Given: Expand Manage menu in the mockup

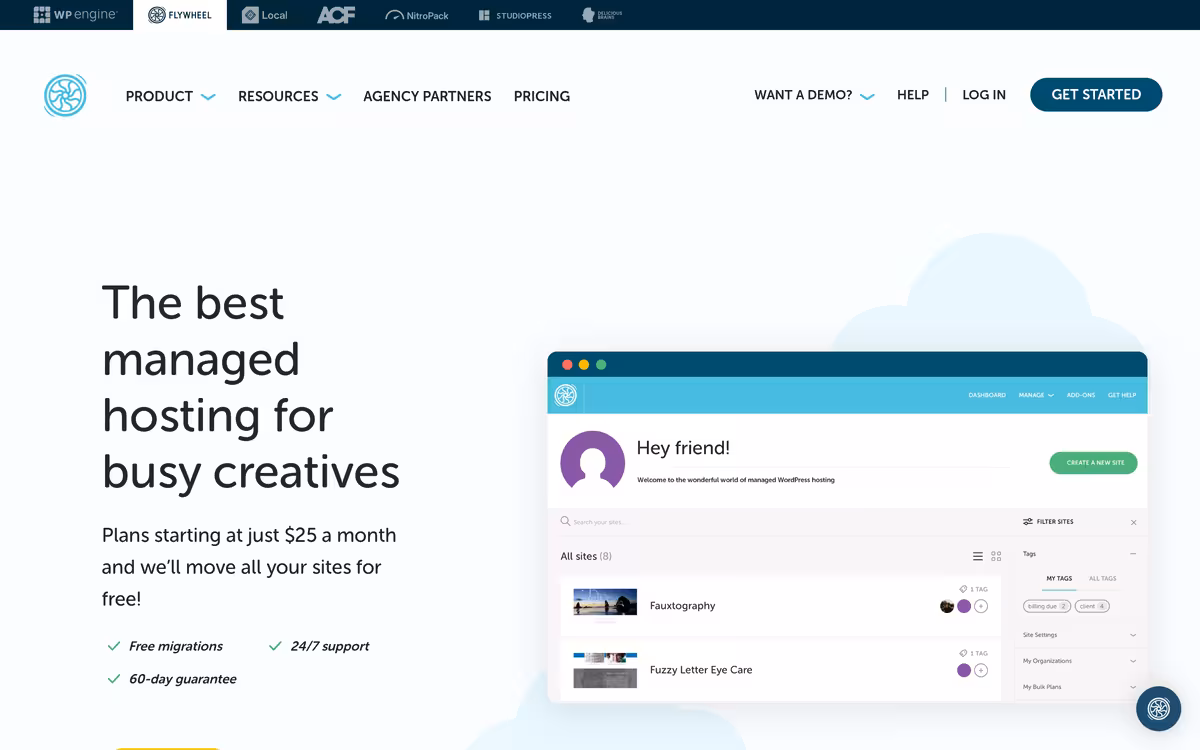Looking at the screenshot, I should point(1036,395).
